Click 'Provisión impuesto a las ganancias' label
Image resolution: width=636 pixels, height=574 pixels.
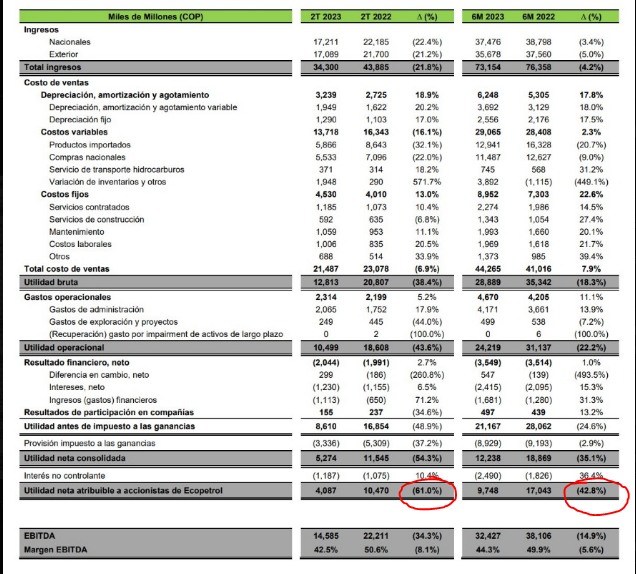(x=90, y=443)
